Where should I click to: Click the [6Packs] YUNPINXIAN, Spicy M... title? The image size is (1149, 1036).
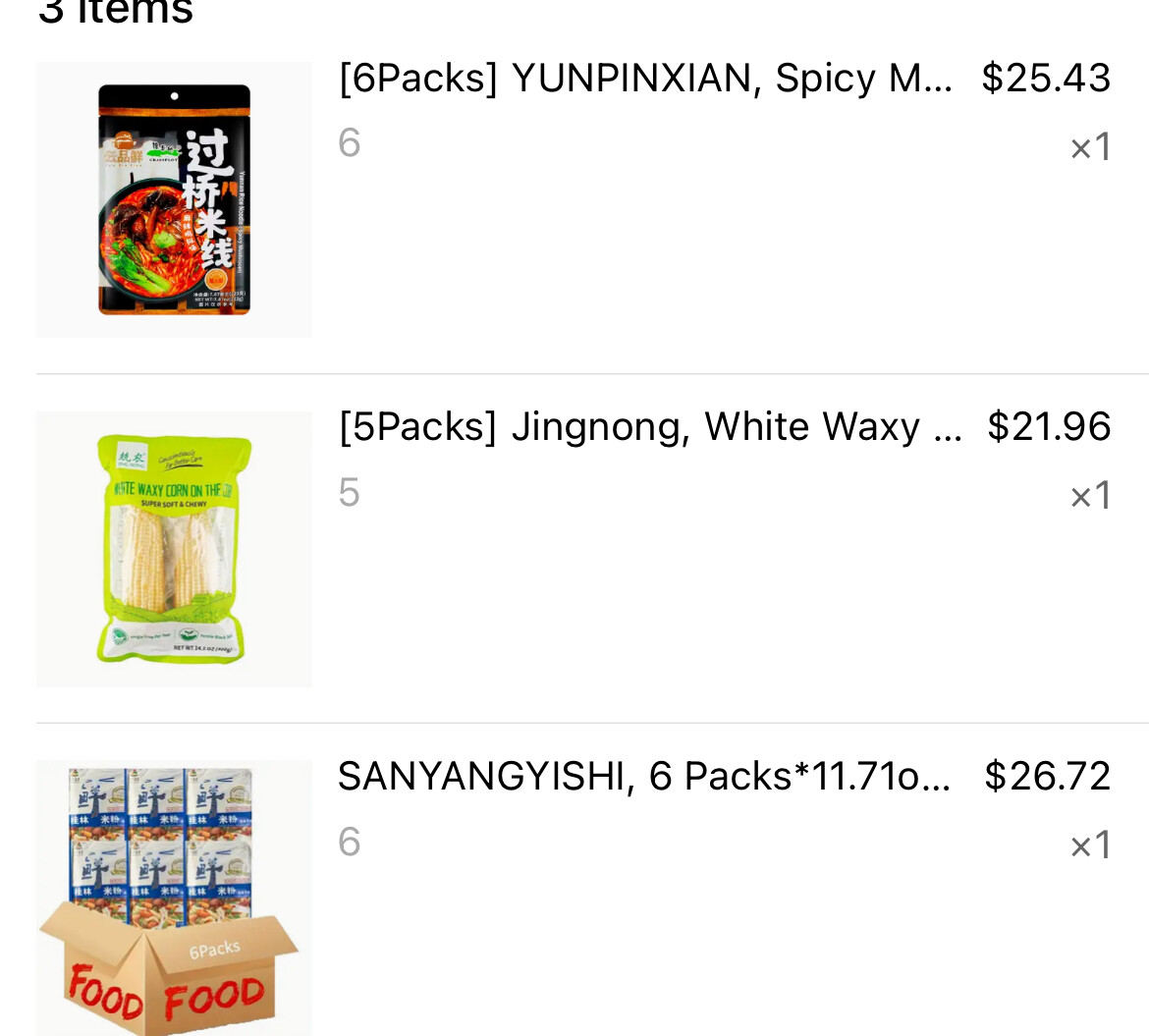coord(645,79)
